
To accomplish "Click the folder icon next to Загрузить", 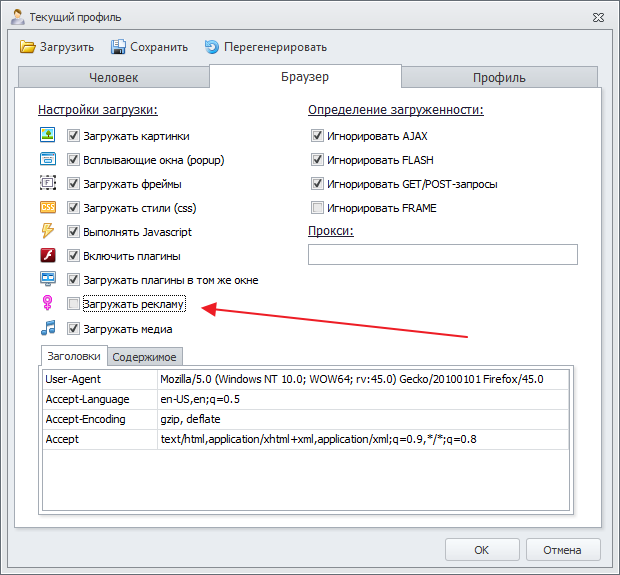I will pyautogui.click(x=28, y=47).
